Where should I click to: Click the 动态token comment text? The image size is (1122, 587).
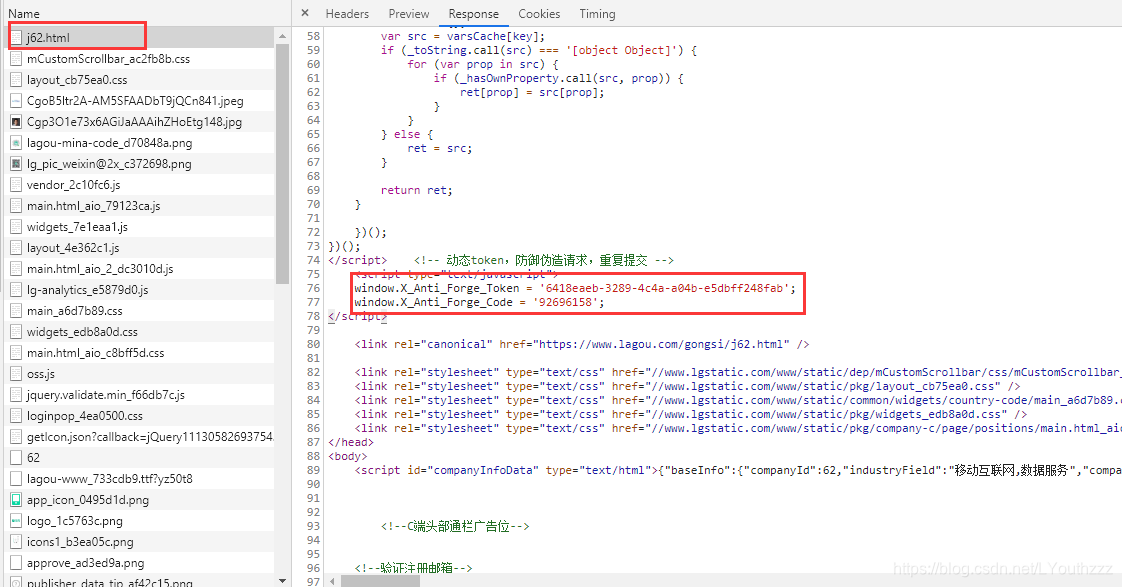[543, 260]
